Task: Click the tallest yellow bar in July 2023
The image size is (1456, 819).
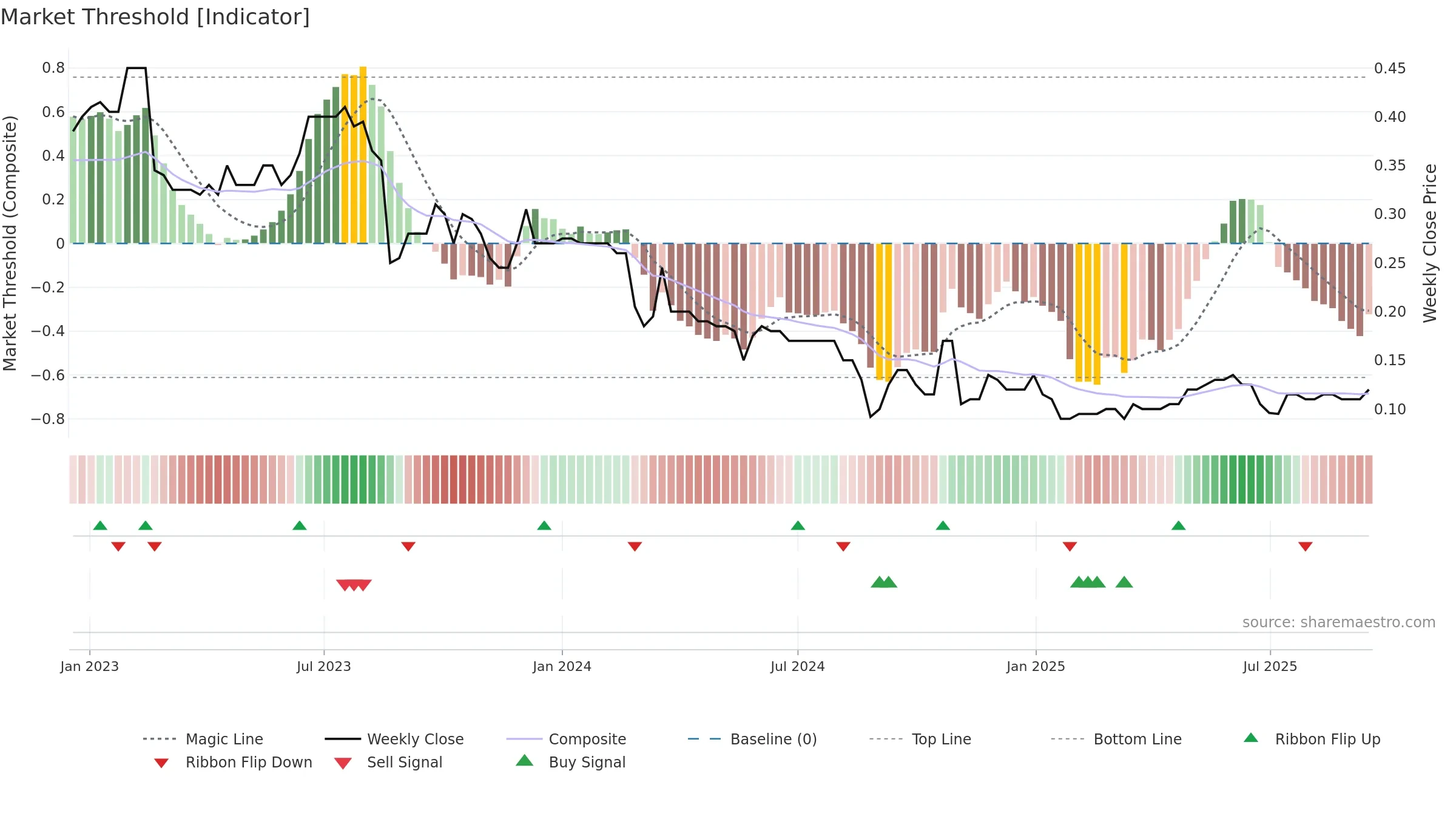Action: point(363,155)
